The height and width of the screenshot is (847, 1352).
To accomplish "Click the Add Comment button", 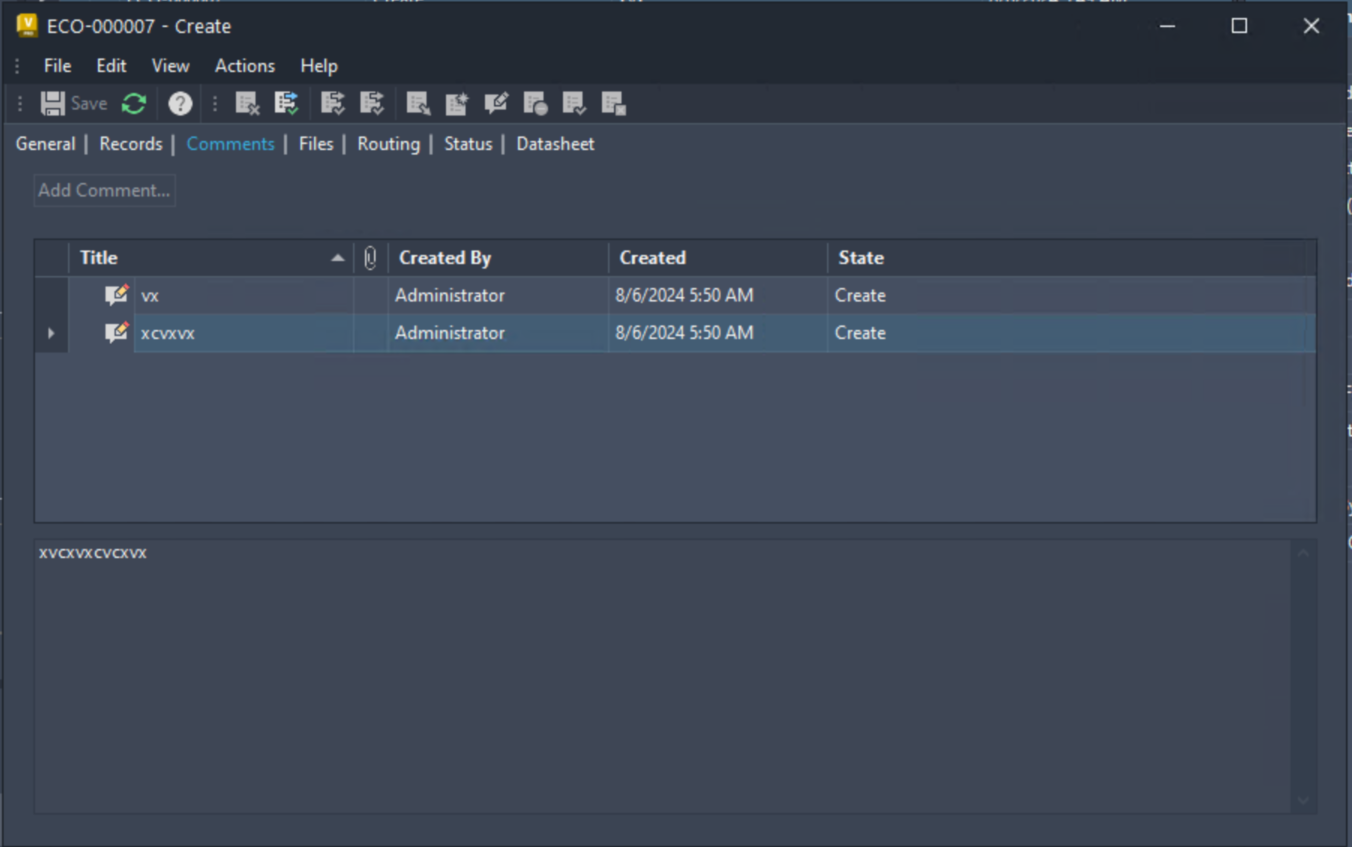I will (x=104, y=190).
